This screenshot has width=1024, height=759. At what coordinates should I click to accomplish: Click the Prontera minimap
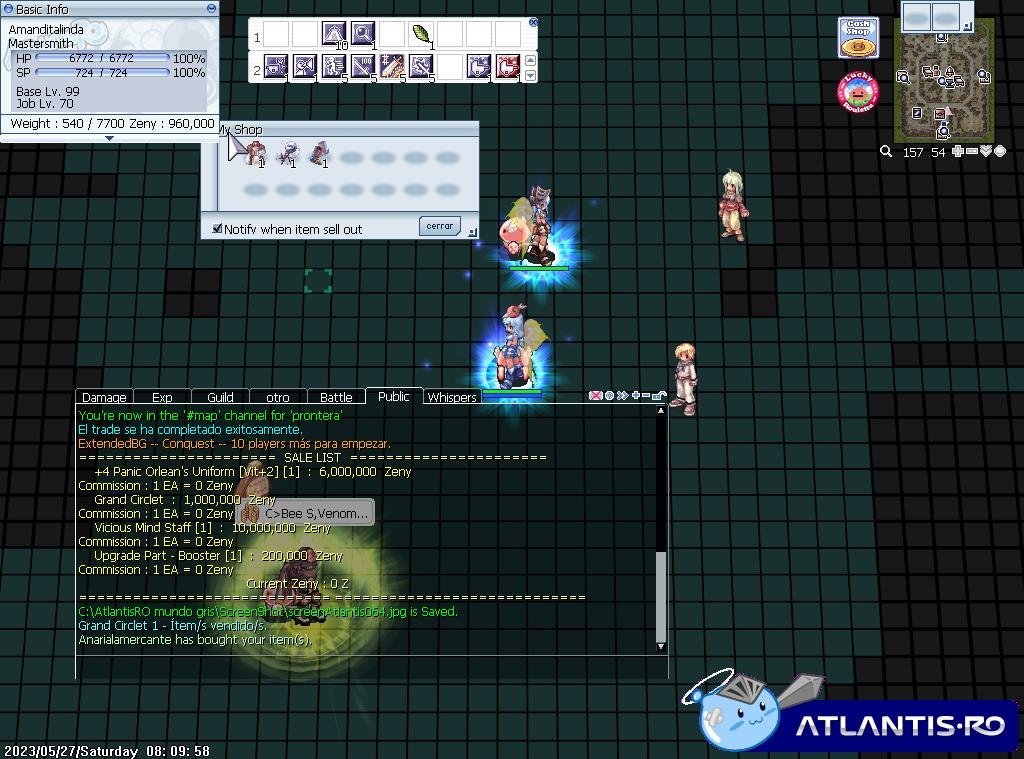pos(944,82)
